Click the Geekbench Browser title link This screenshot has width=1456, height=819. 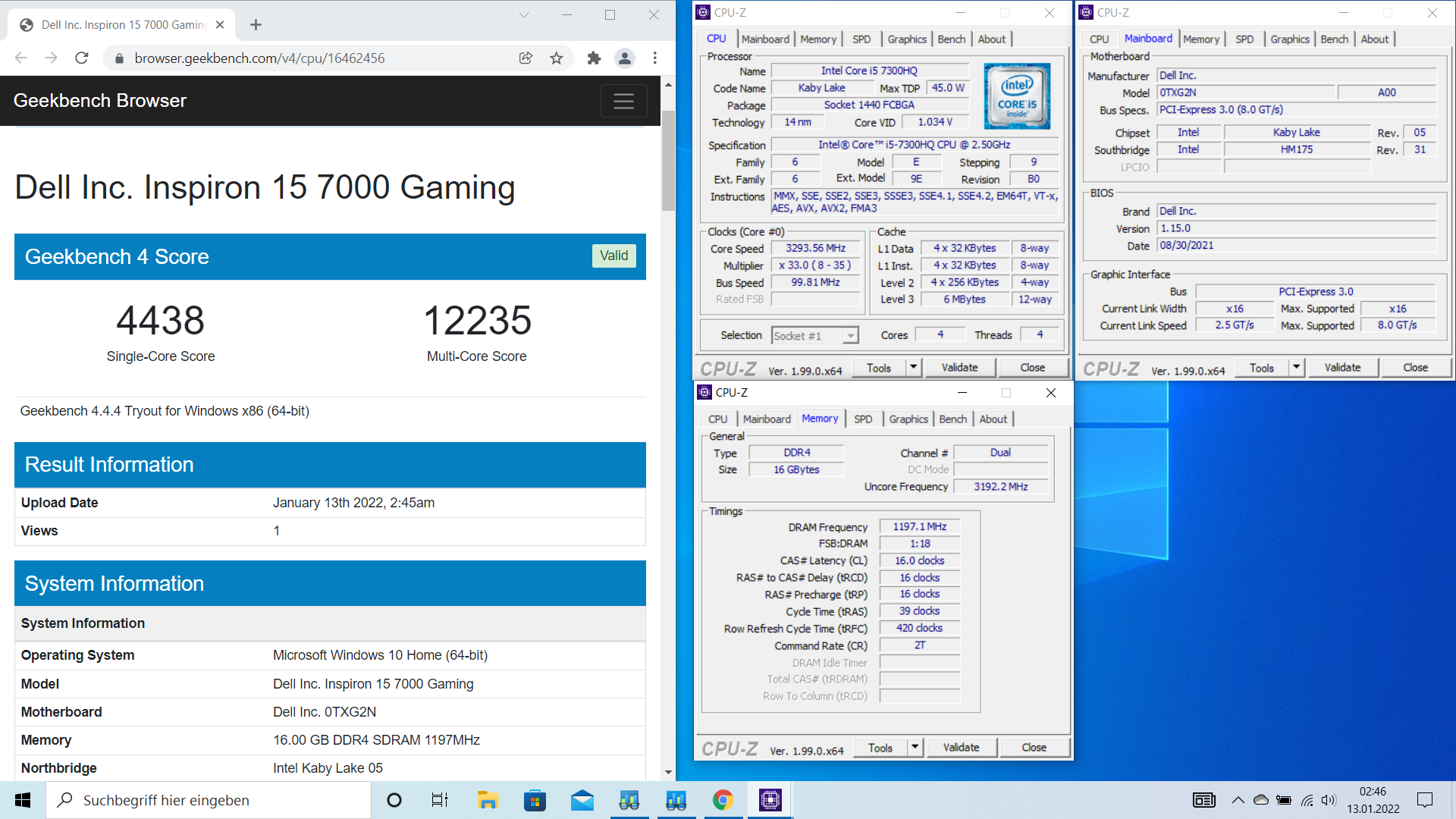[99, 101]
